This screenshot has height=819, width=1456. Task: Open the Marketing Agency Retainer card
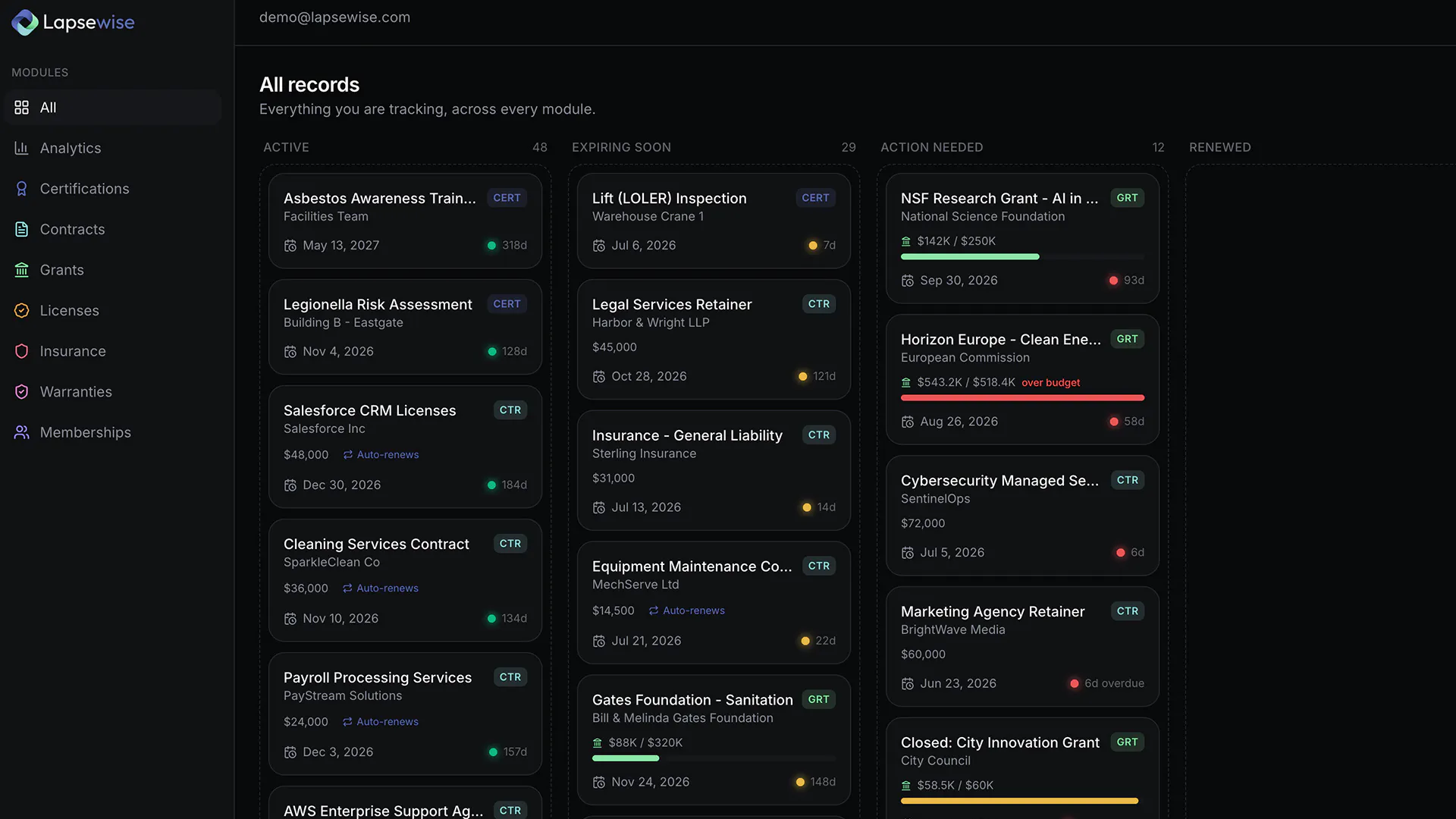click(x=1022, y=647)
